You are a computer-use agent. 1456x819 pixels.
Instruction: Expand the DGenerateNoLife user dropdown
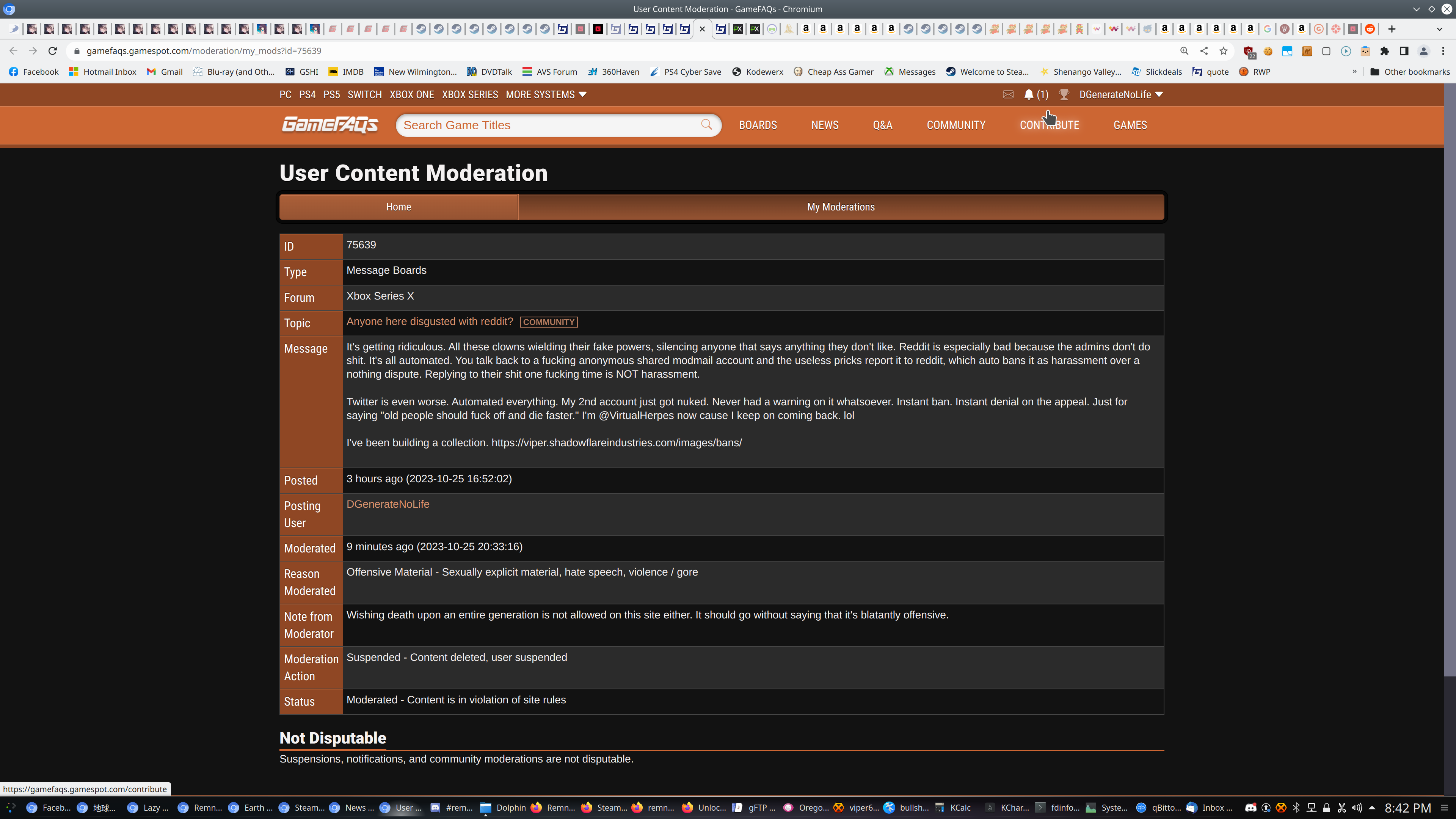(x=1121, y=94)
